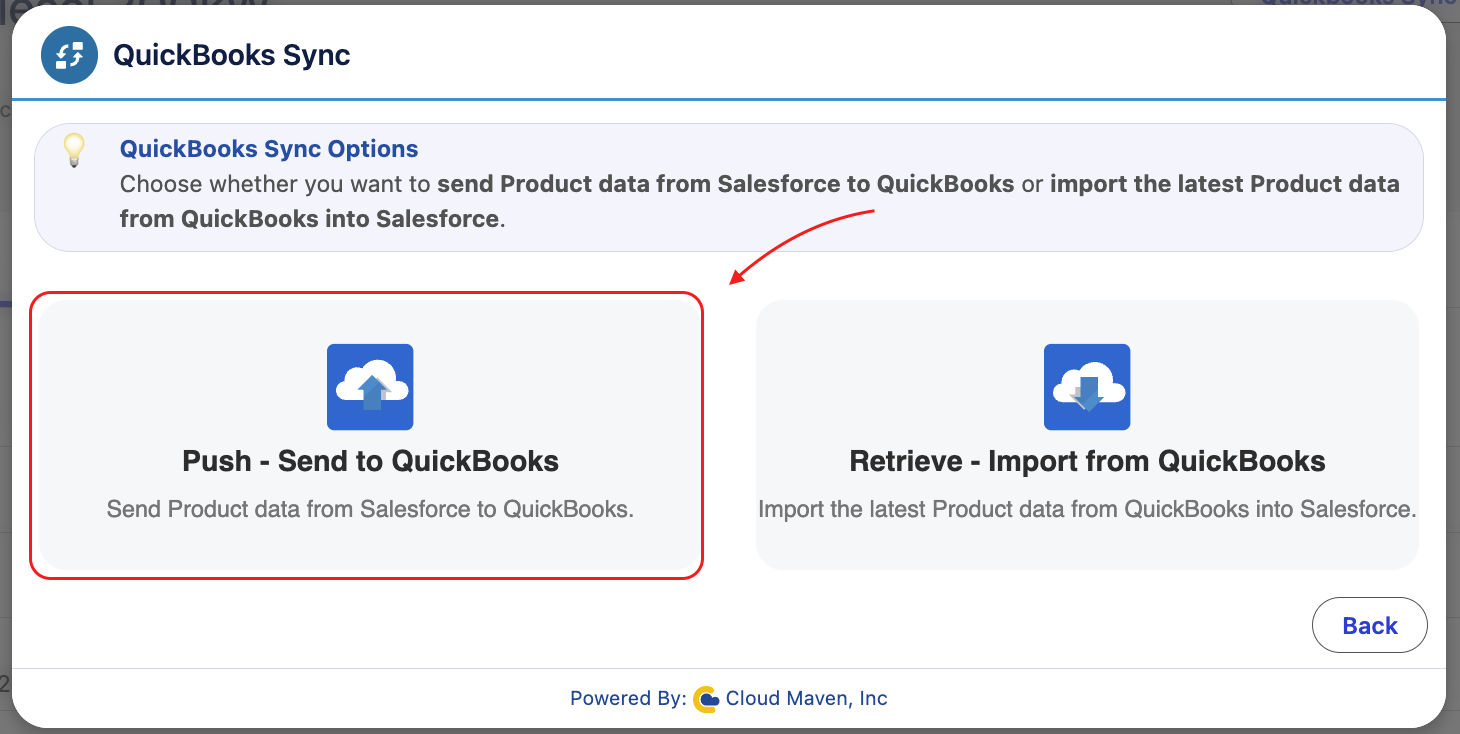Click the bold send Product data phrase
The image size is (1460, 734).
tap(726, 184)
